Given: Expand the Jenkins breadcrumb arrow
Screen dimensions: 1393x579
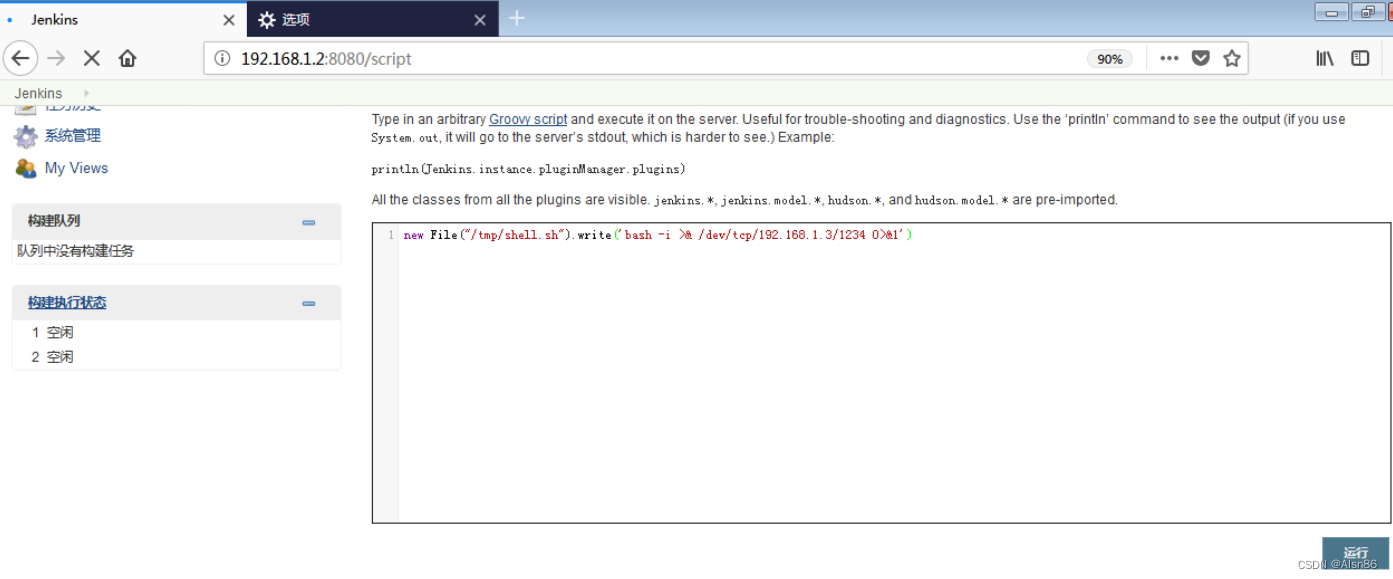Looking at the screenshot, I should point(86,93).
